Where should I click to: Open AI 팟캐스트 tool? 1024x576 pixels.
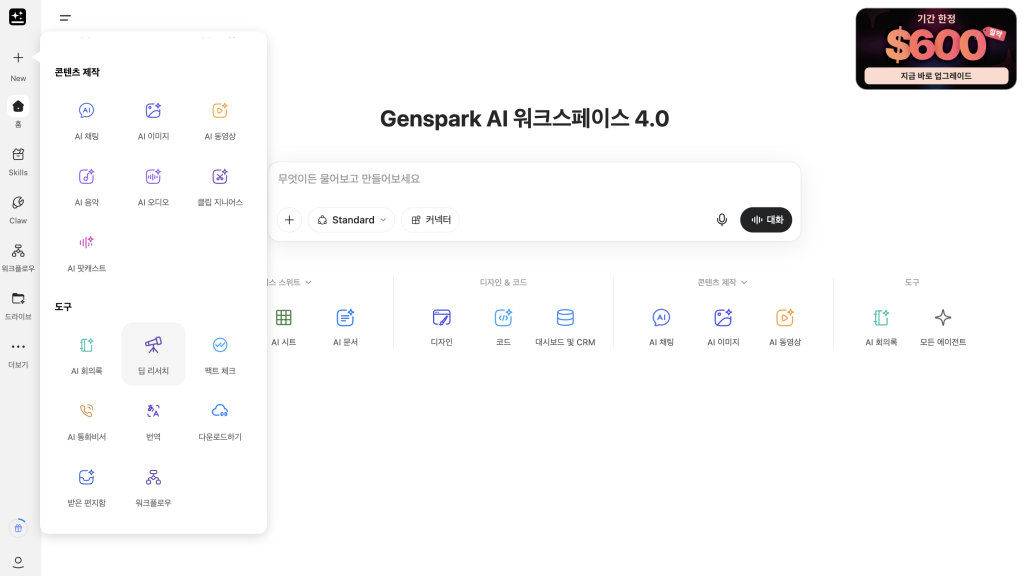tap(86, 252)
